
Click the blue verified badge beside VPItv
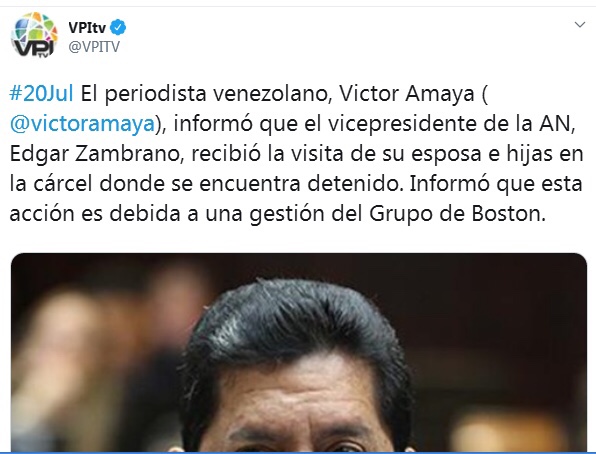point(118,27)
